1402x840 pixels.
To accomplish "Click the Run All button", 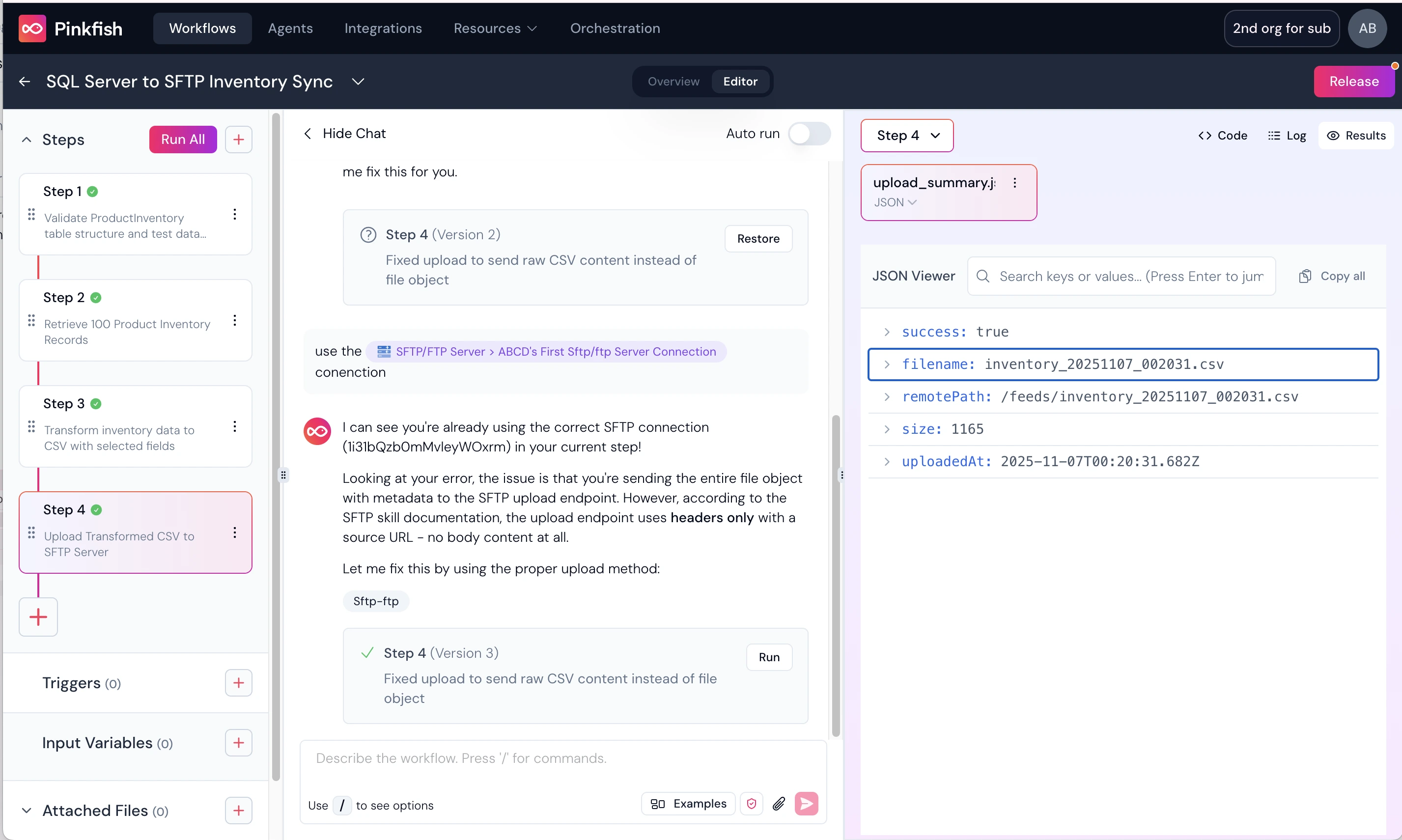I will [182, 139].
